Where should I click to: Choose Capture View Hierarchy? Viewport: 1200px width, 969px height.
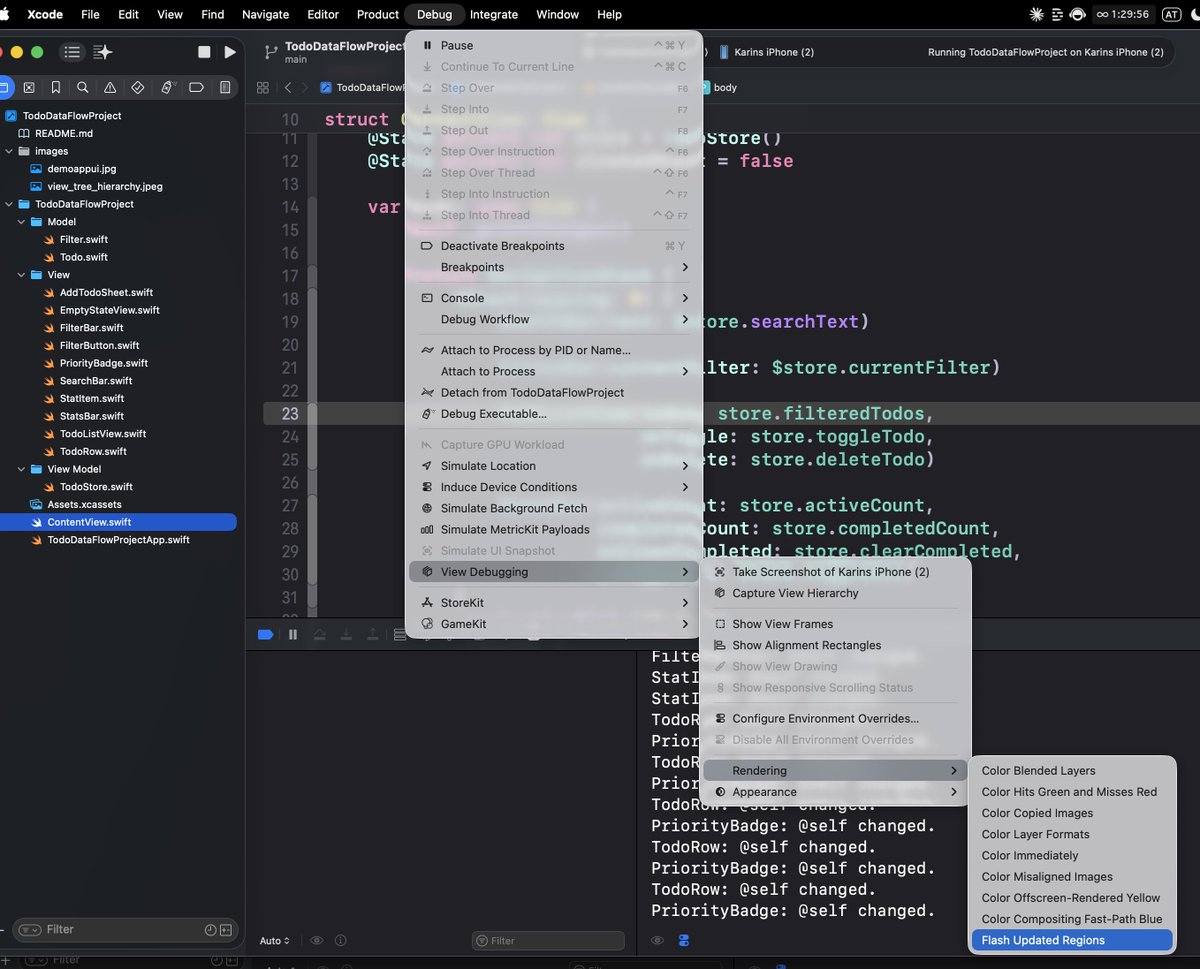[x=835, y=593]
